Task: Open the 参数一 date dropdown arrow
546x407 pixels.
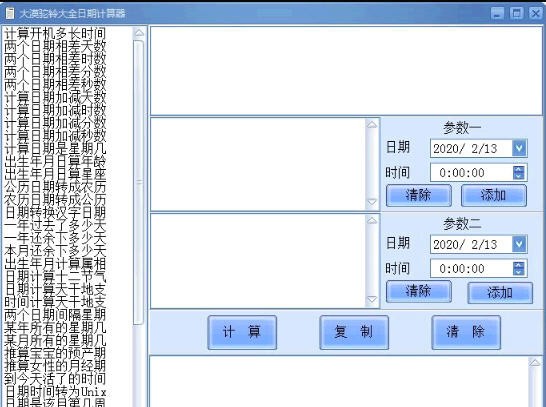Action: point(519,148)
